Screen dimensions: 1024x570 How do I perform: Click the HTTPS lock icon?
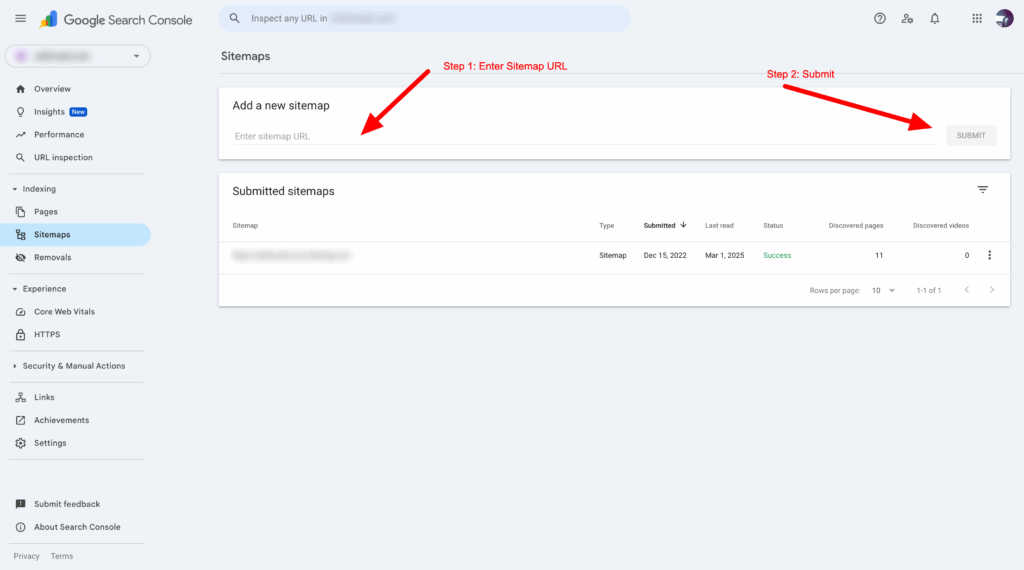[x=20, y=334]
